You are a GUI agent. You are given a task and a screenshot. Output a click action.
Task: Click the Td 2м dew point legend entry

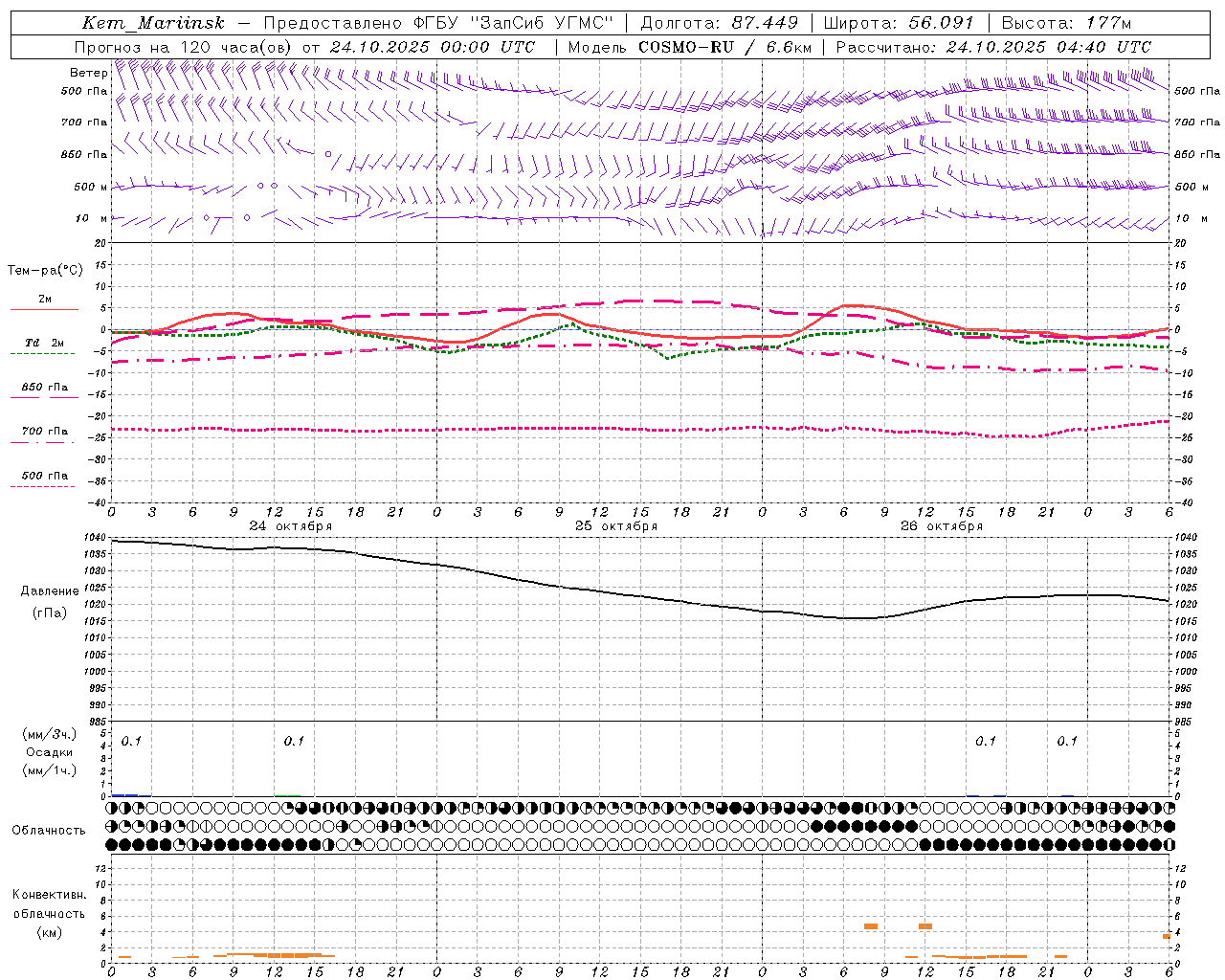[x=44, y=343]
